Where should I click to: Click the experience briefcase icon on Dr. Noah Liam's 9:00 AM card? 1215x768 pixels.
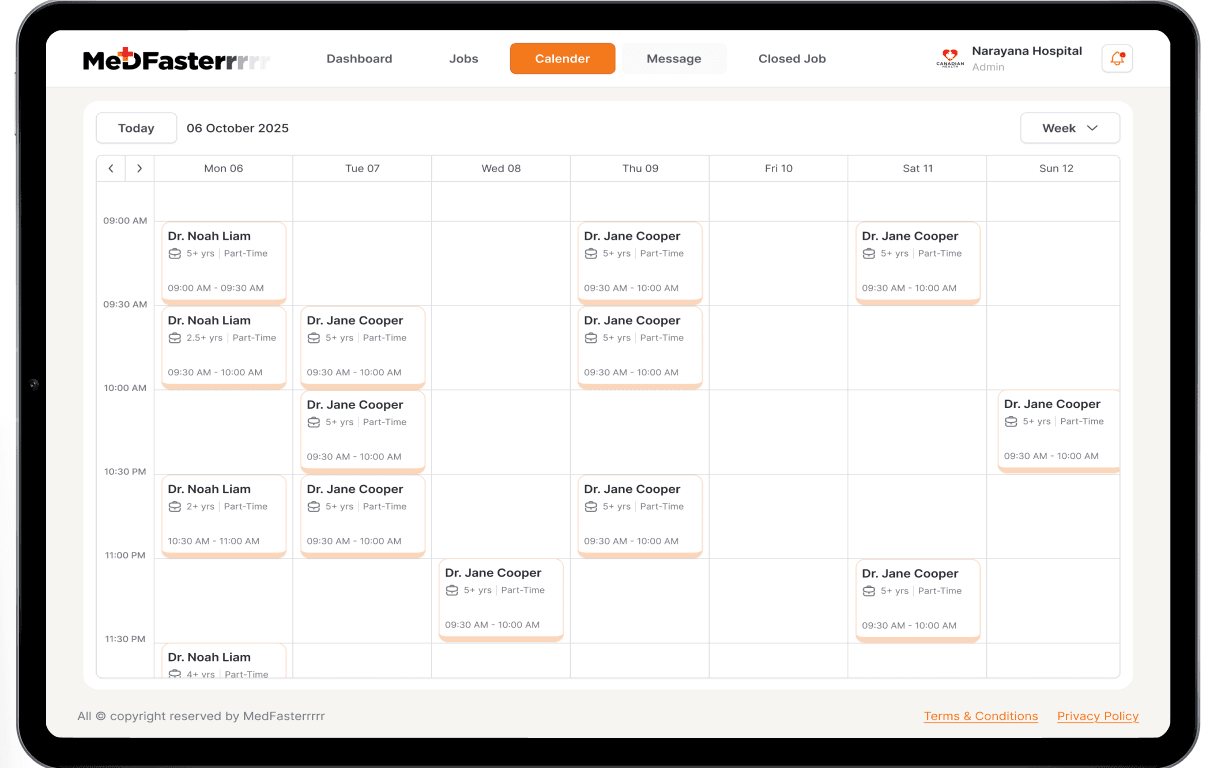174,253
